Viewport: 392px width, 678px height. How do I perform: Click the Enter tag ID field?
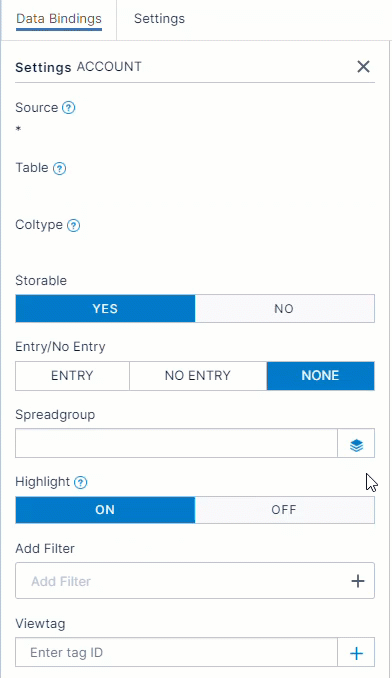click(176, 652)
